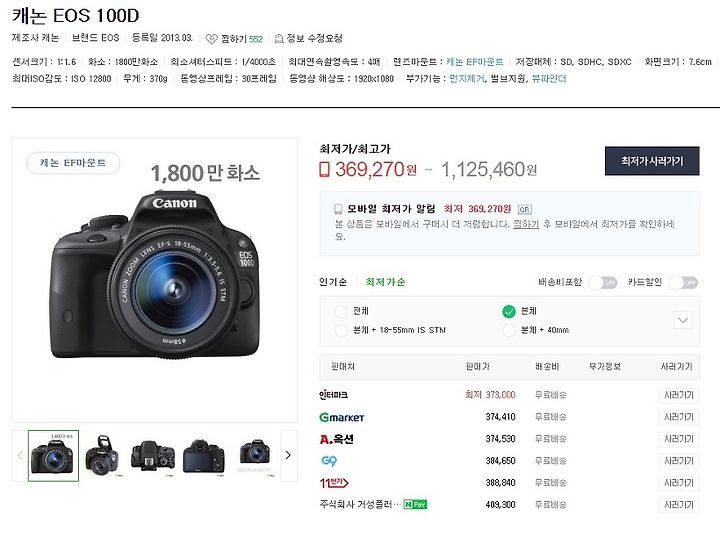
Task: Click the 찜하기 link in mobile notice
Action: [x=526, y=224]
